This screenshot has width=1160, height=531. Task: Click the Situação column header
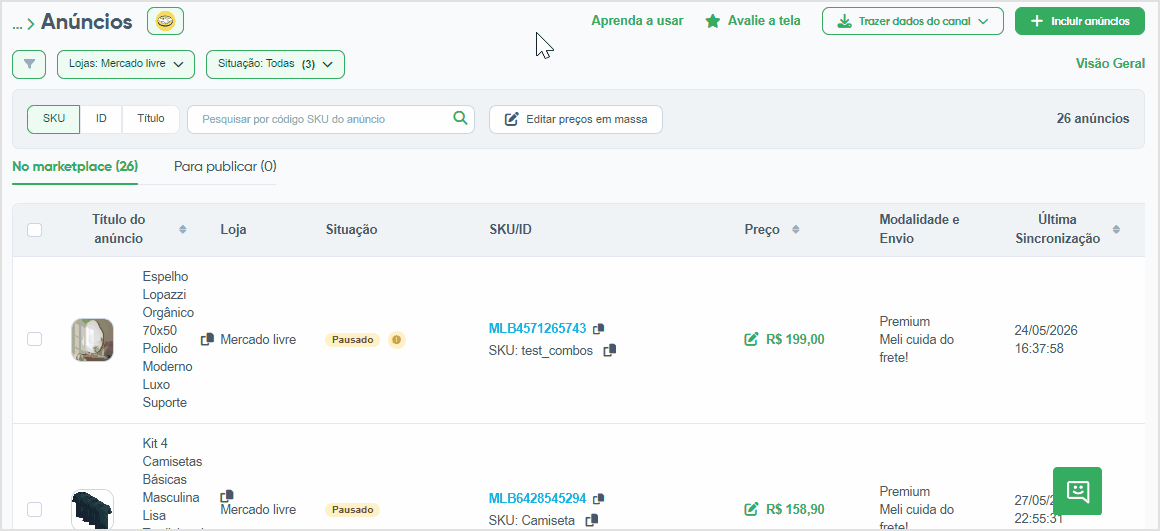click(351, 230)
